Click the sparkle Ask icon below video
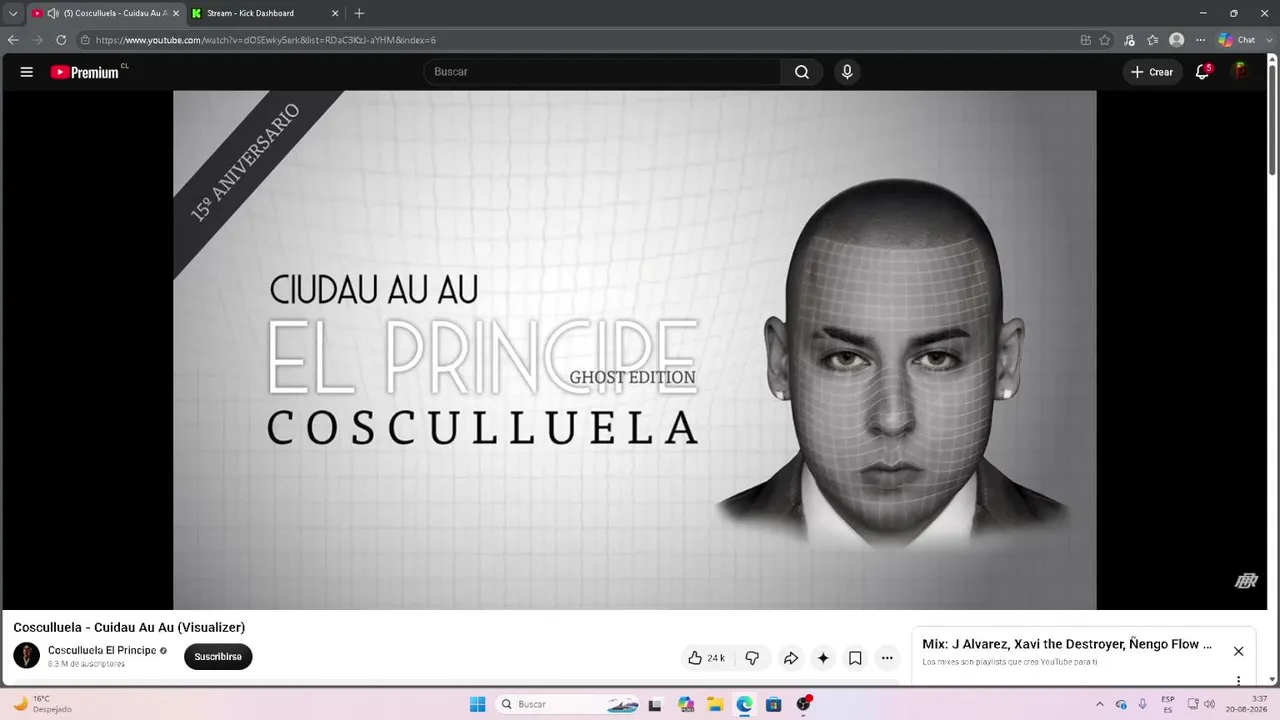The image size is (1280, 720). (x=823, y=658)
